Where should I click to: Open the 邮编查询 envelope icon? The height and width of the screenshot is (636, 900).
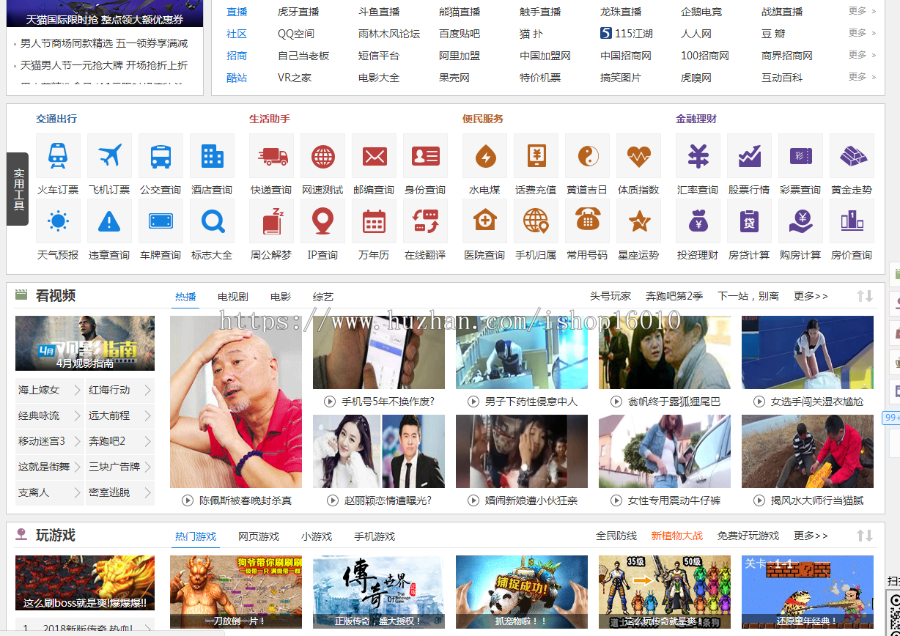click(374, 156)
